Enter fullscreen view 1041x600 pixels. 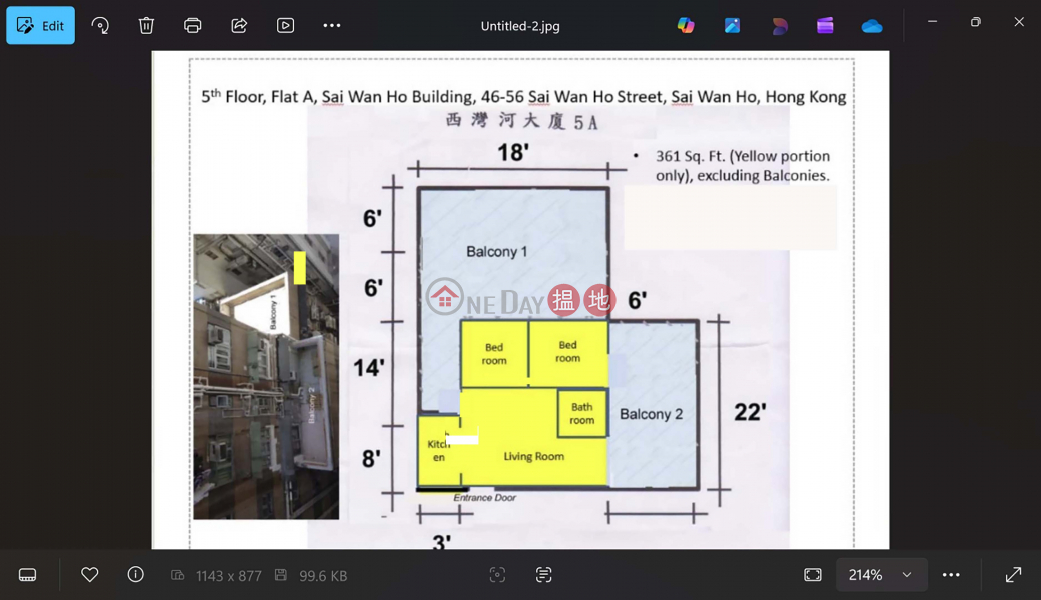[1013, 575]
